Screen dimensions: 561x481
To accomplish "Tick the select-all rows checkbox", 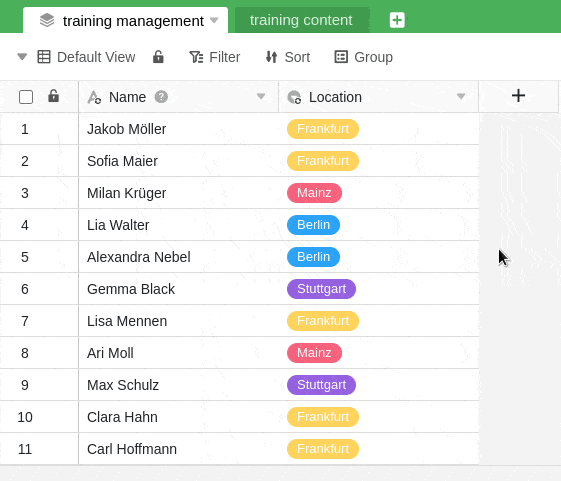I will tap(26, 97).
